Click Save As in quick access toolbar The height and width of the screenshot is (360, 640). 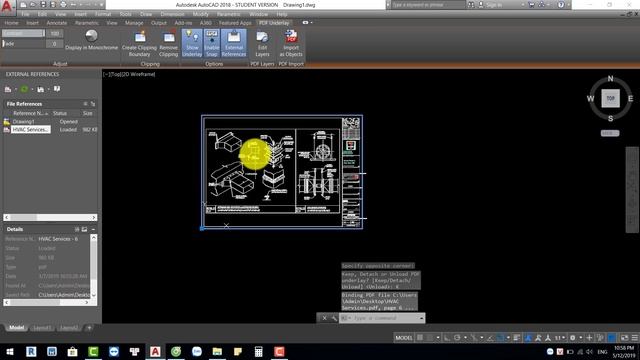tap(53, 5)
